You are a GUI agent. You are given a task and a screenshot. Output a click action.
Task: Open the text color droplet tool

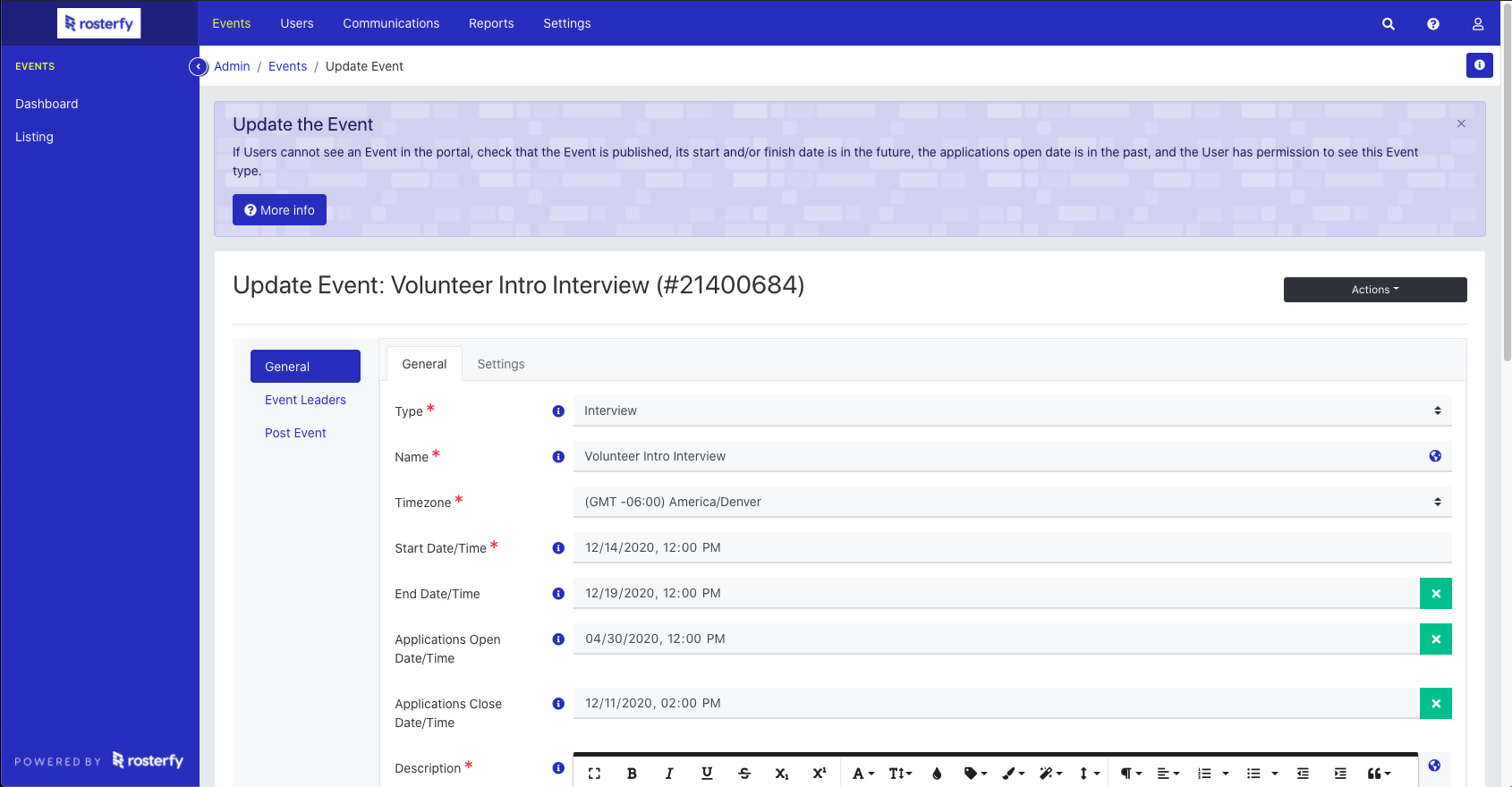[937, 774]
